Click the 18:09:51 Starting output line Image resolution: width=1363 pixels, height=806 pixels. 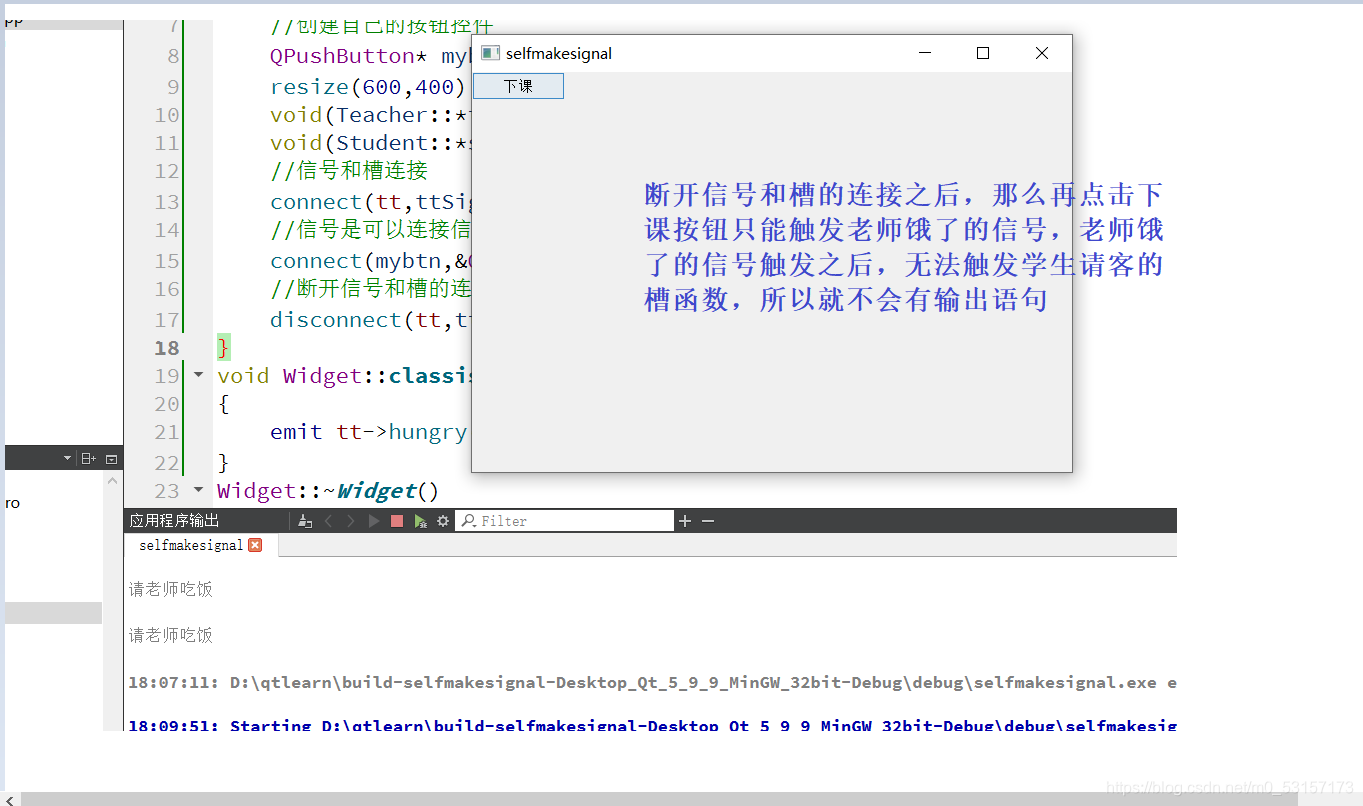pyautogui.click(x=652, y=725)
